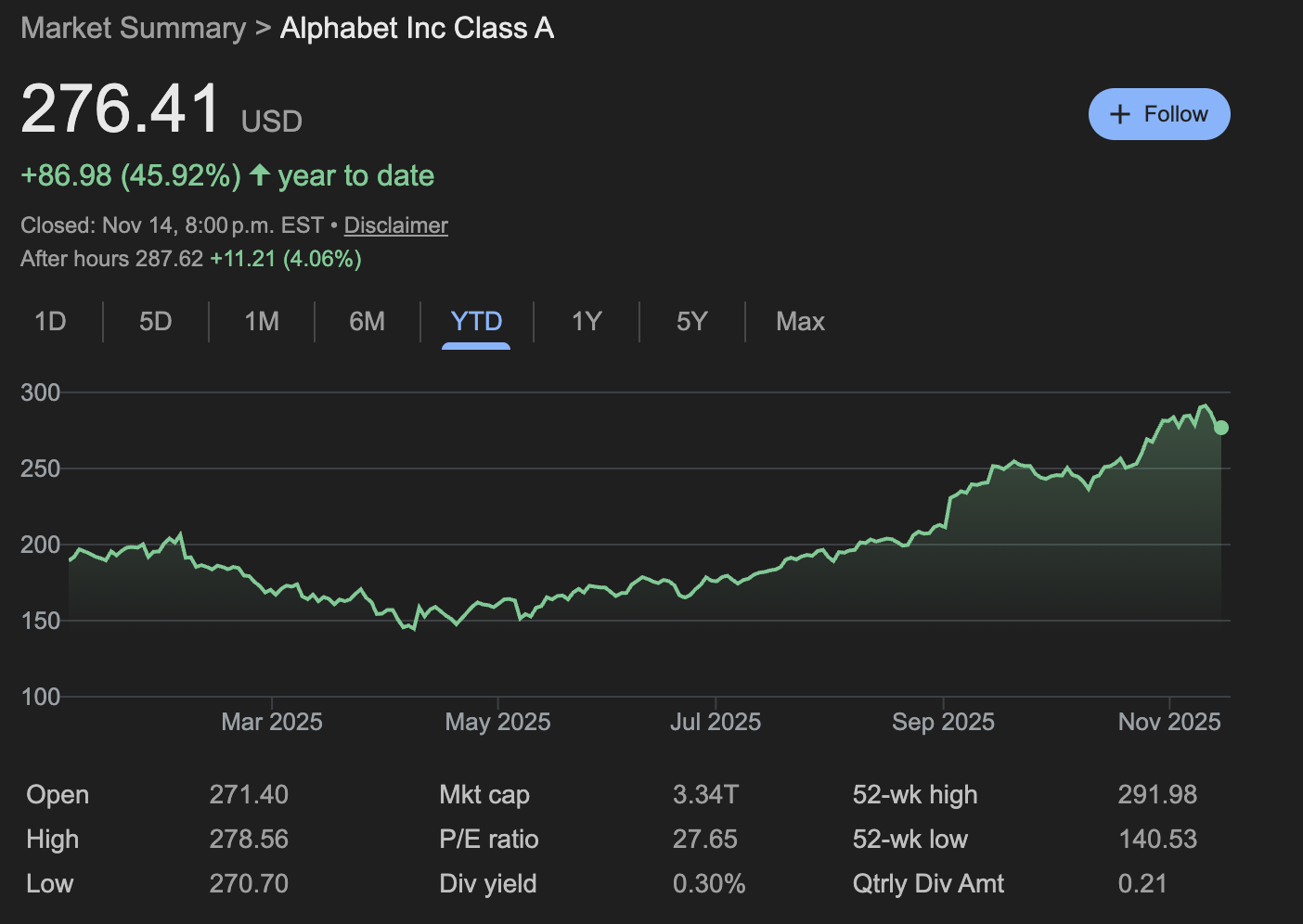The width and height of the screenshot is (1303, 924).
Task: Switch to the 1M chart tab
Action: [x=262, y=322]
